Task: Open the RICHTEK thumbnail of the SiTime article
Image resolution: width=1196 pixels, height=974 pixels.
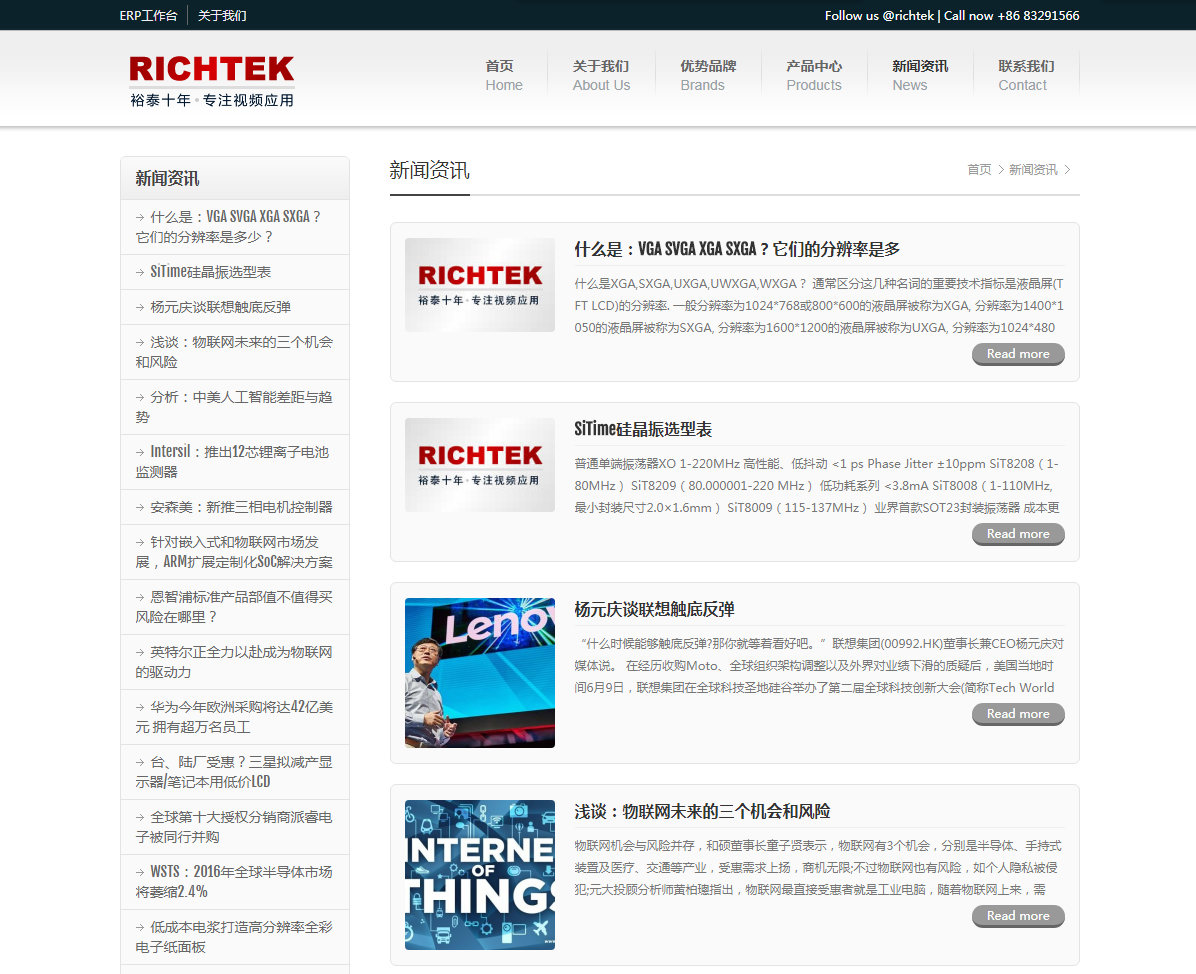Action: coord(480,464)
